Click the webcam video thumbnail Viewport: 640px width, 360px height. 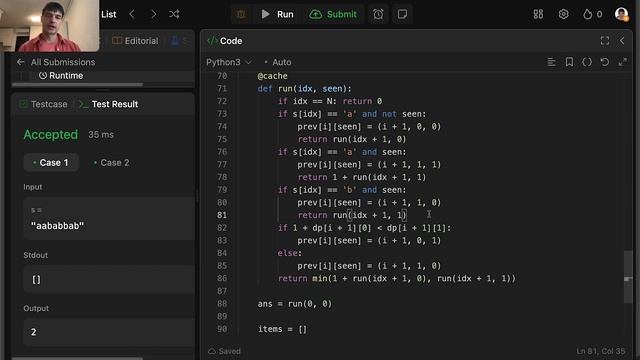[49, 26]
